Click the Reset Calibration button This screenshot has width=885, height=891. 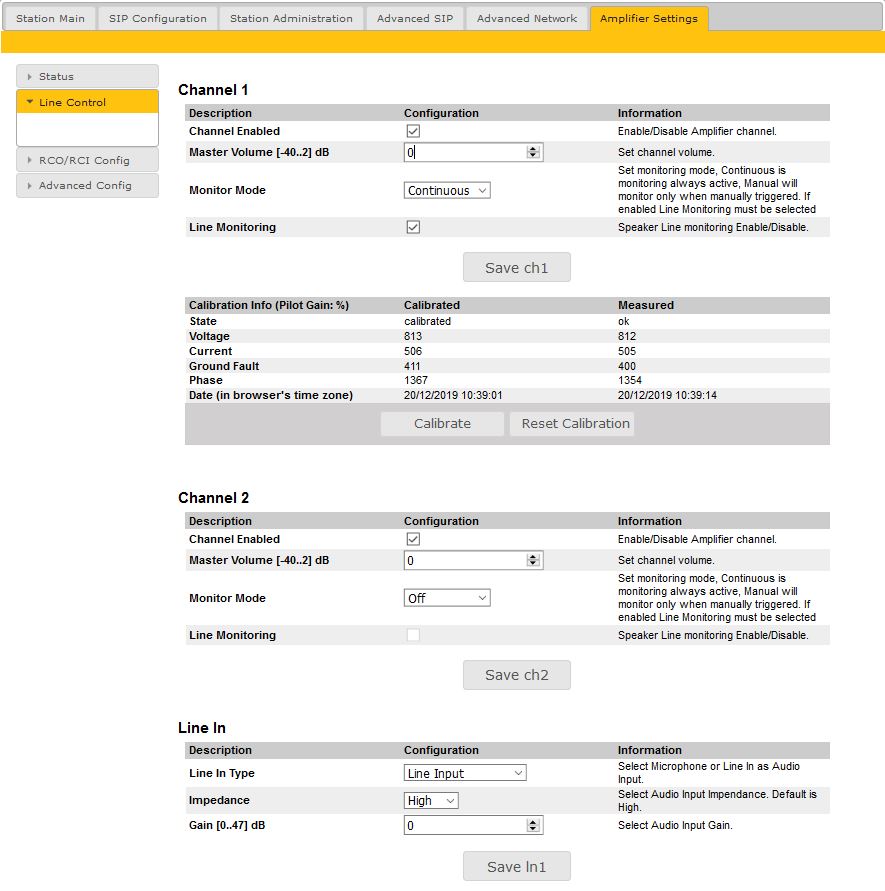(x=575, y=423)
